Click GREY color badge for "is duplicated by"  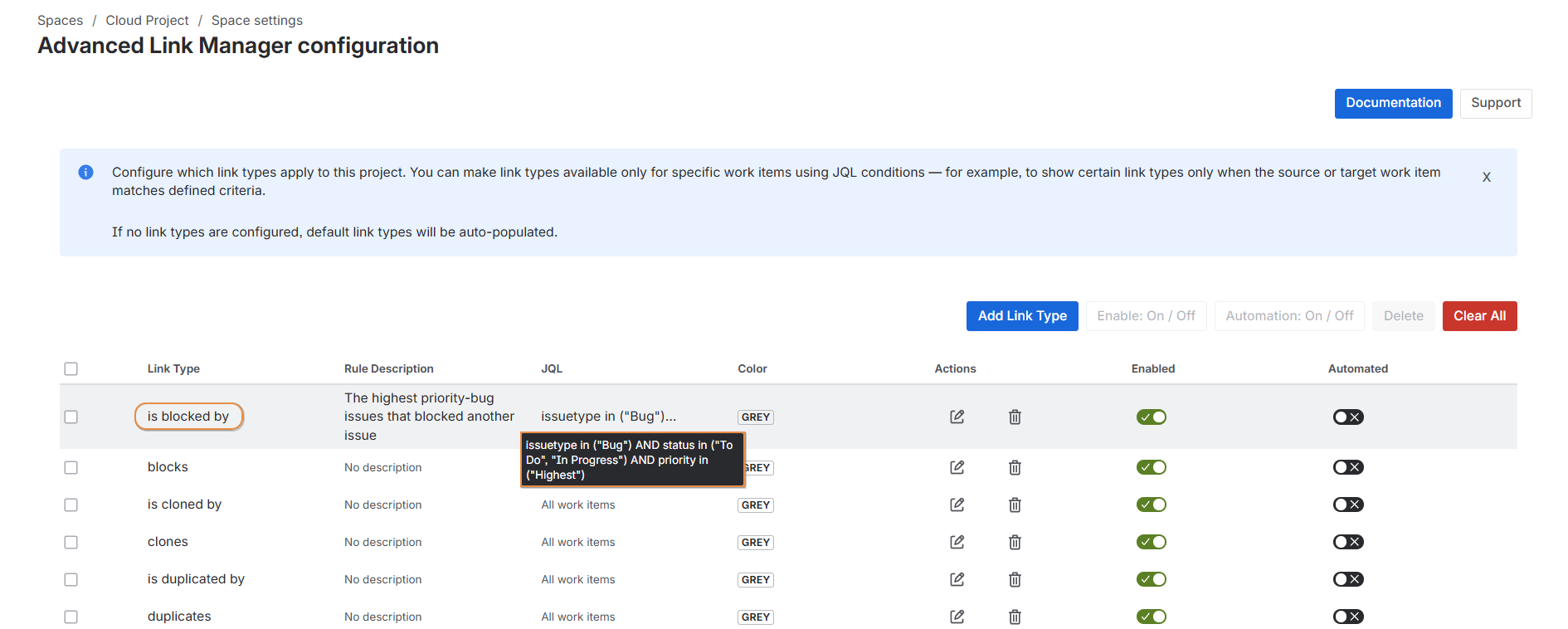click(756, 580)
